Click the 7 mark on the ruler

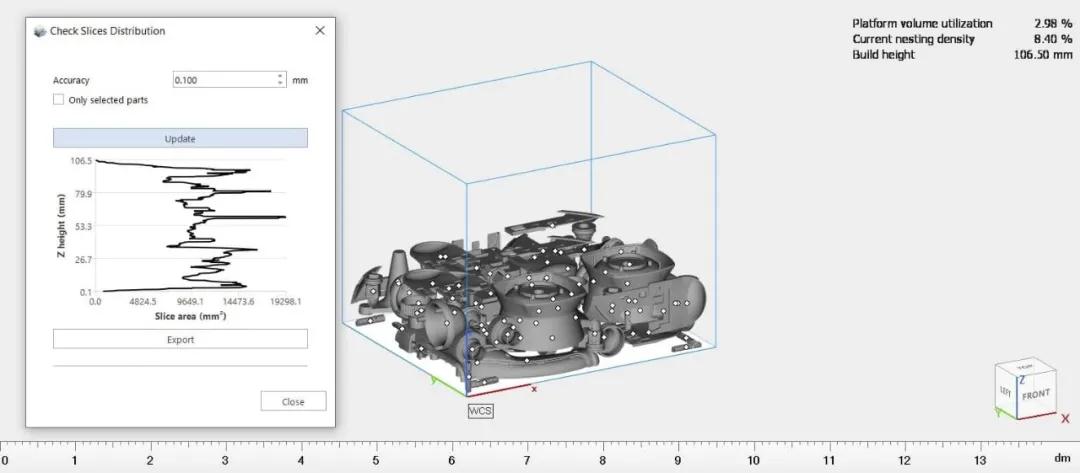[527, 461]
